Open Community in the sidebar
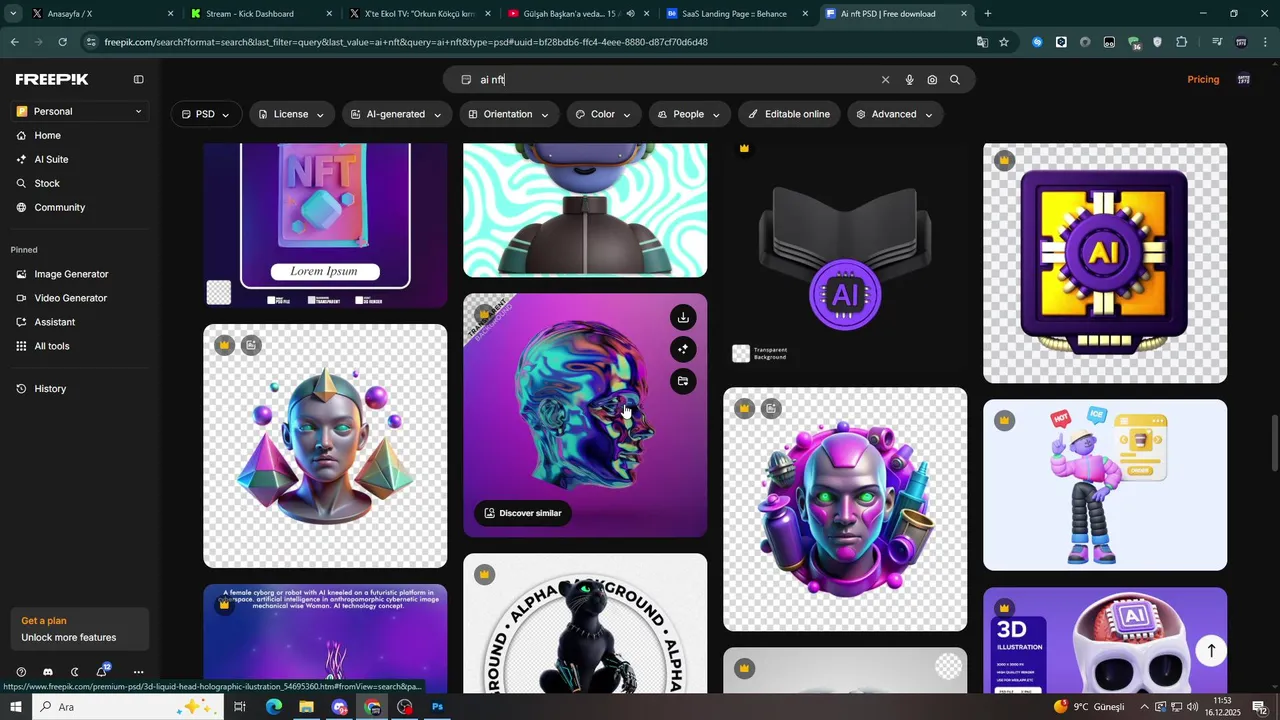This screenshot has height=720, width=1280. (x=59, y=207)
